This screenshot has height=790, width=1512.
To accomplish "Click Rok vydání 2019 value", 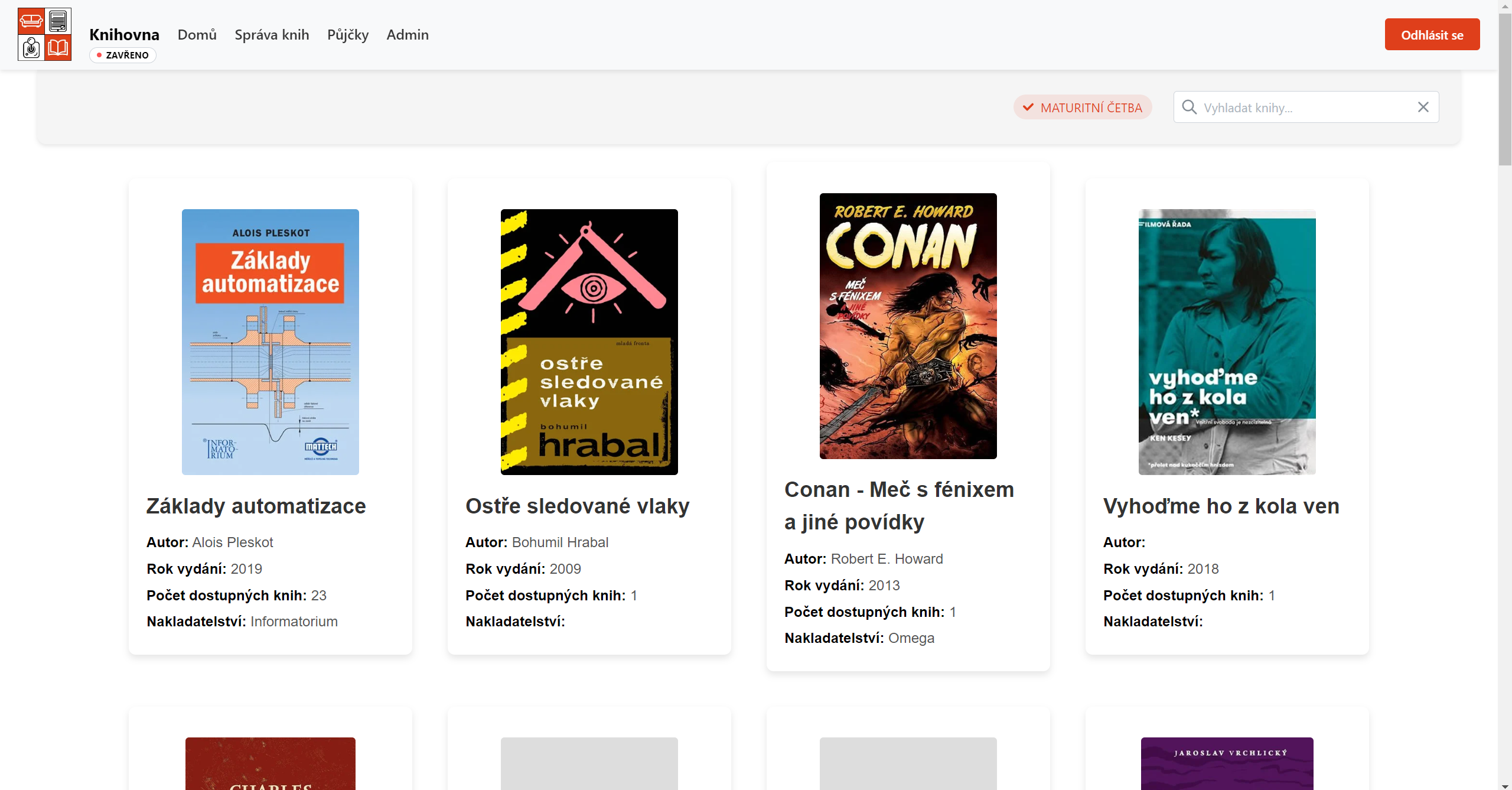I will point(246,569).
